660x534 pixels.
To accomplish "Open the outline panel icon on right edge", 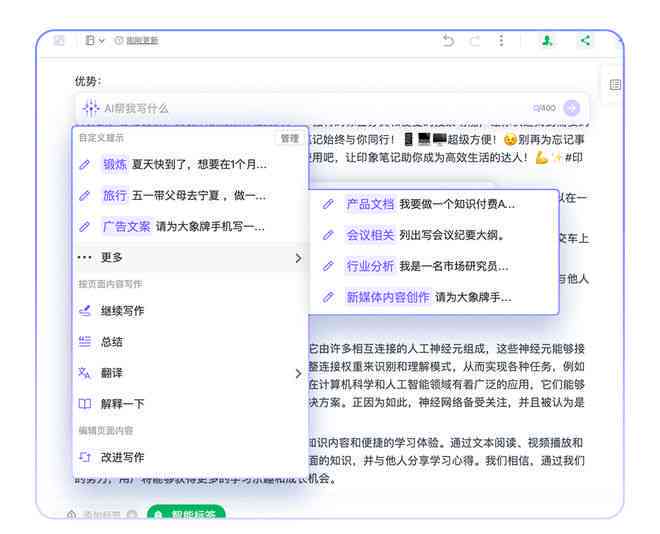I will tap(615, 85).
